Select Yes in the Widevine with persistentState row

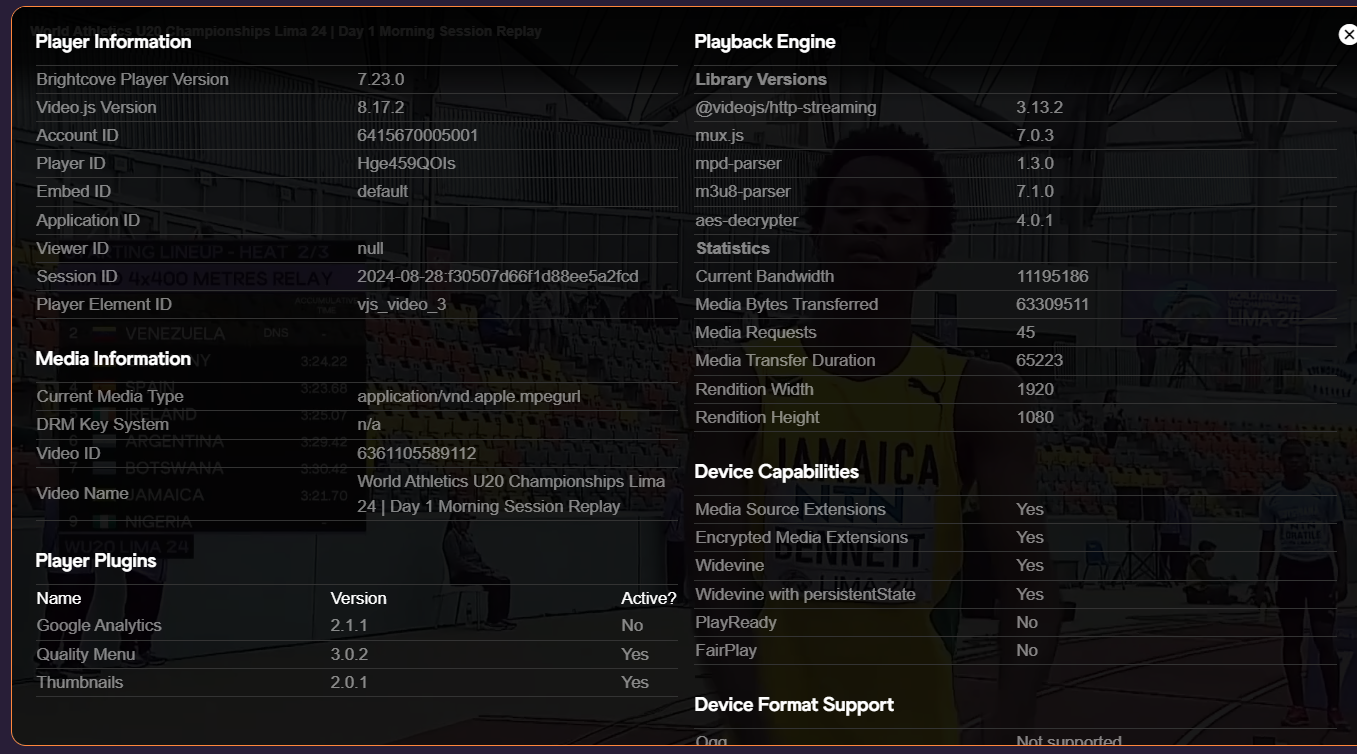(x=1030, y=594)
